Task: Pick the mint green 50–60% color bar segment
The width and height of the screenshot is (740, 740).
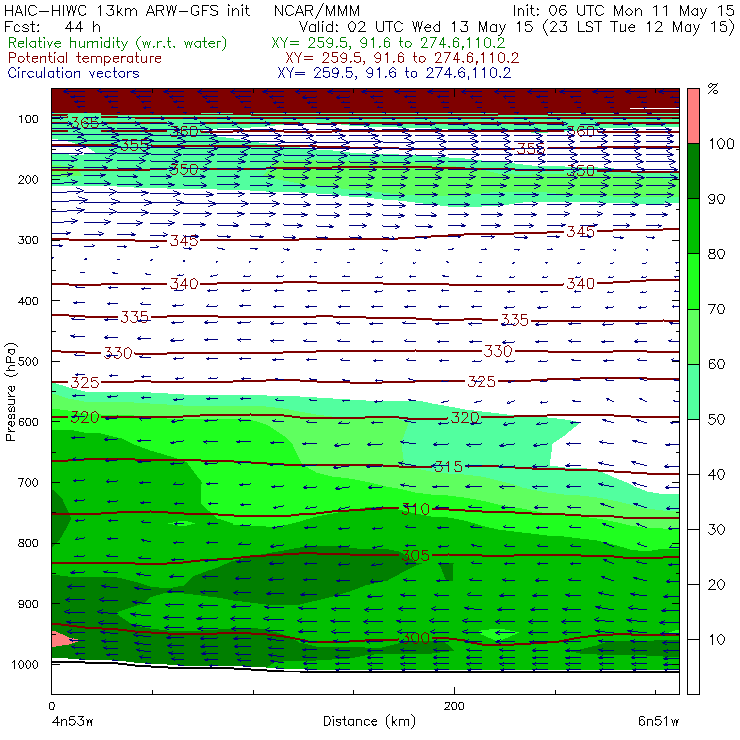Action: (693, 391)
